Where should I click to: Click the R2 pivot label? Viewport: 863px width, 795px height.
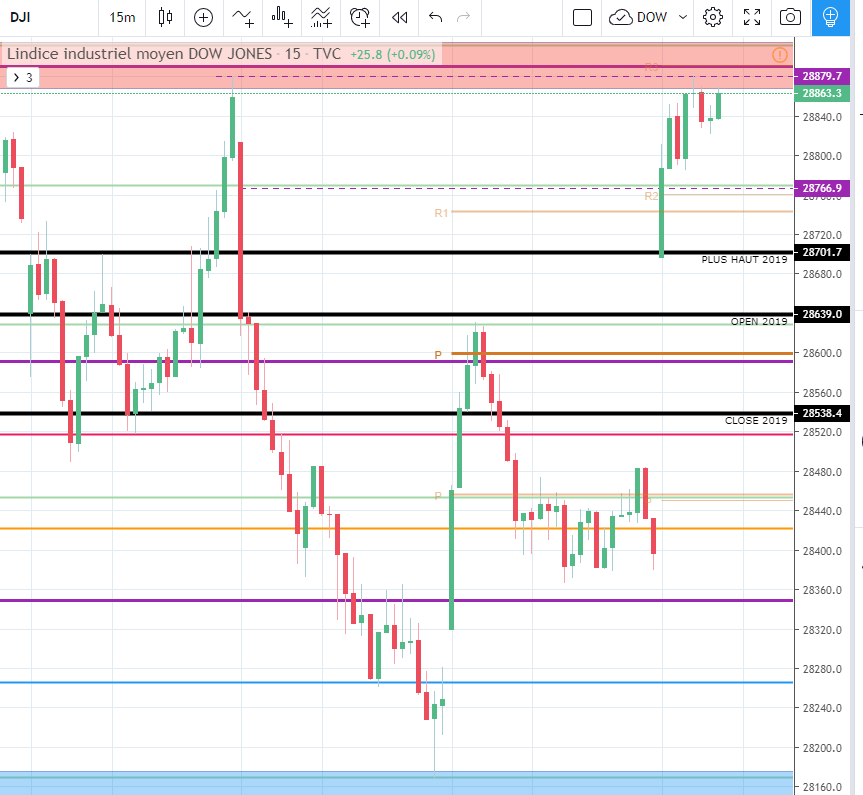point(651,196)
